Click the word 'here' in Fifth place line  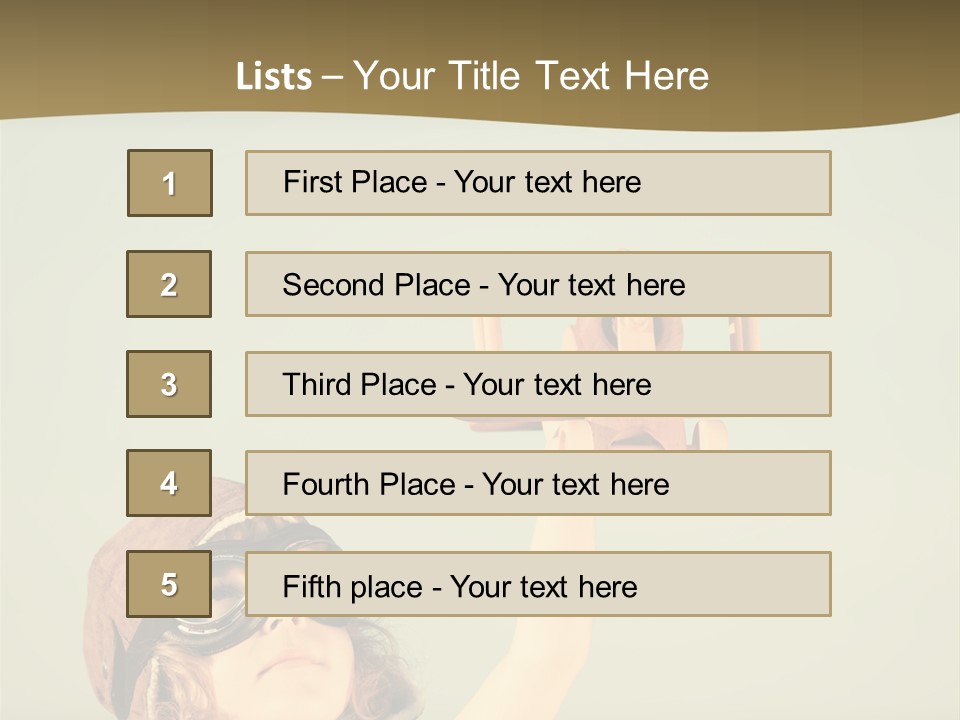607,586
